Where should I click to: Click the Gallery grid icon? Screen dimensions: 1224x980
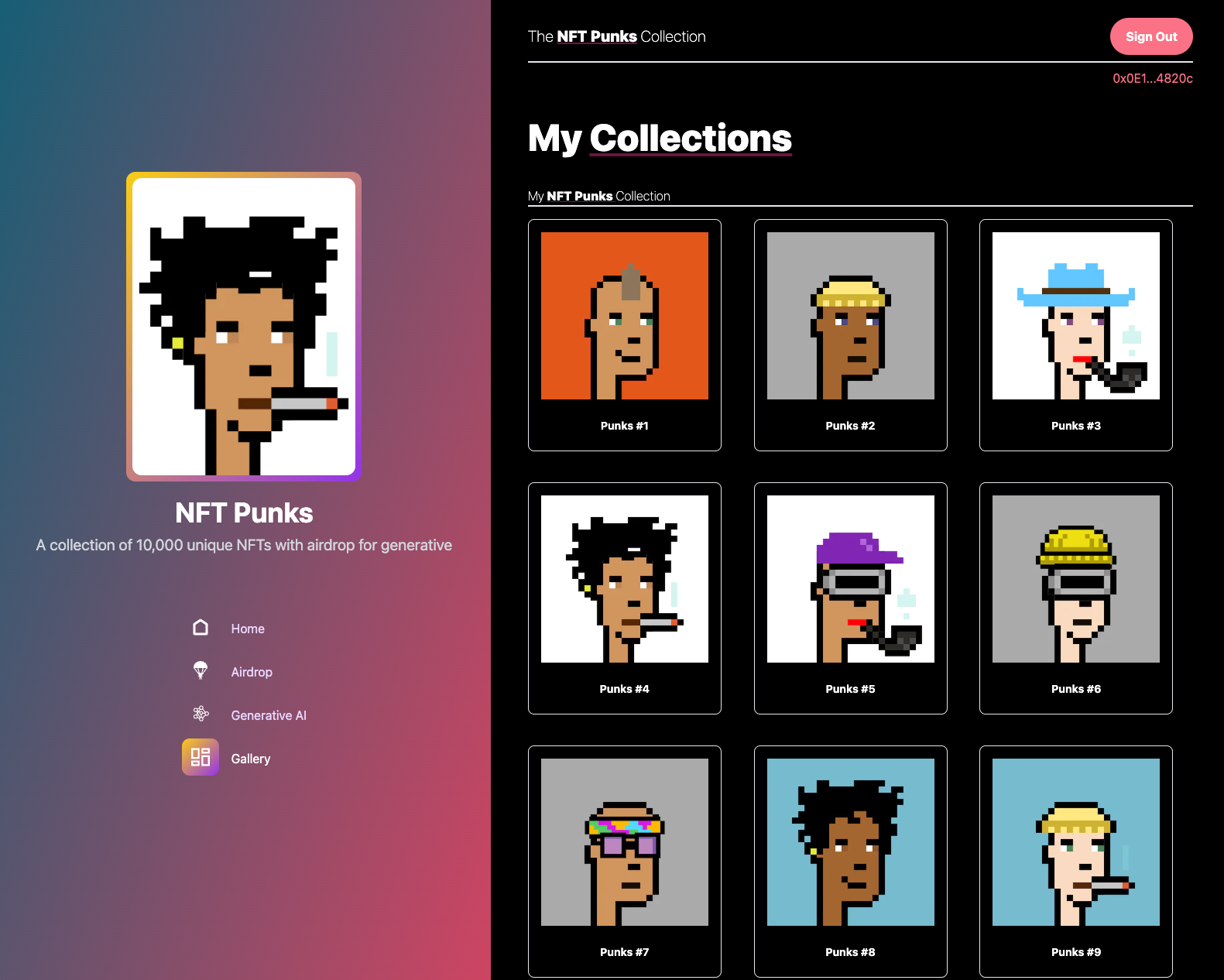201,757
